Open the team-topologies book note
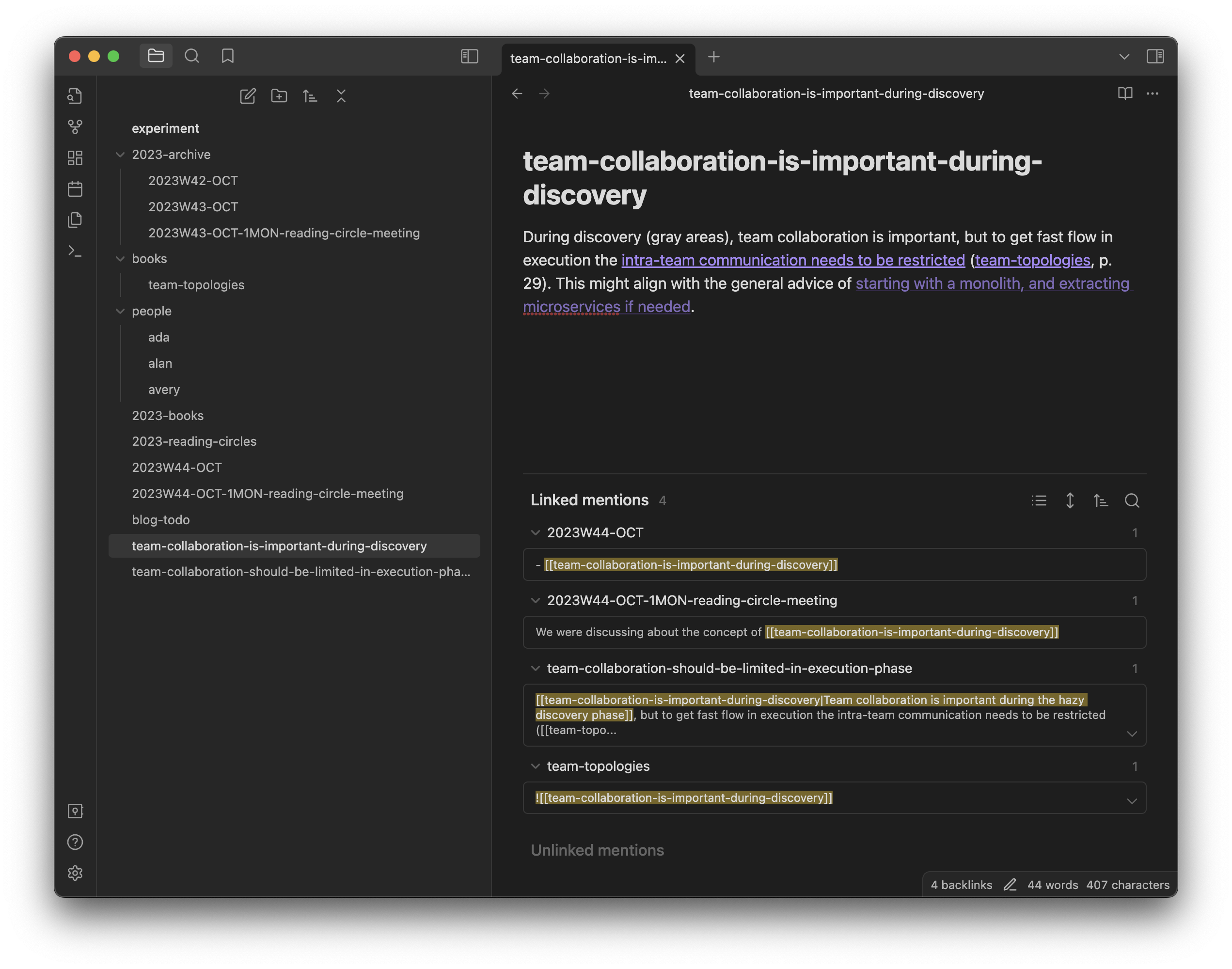This screenshot has height=969, width=1232. [x=196, y=284]
